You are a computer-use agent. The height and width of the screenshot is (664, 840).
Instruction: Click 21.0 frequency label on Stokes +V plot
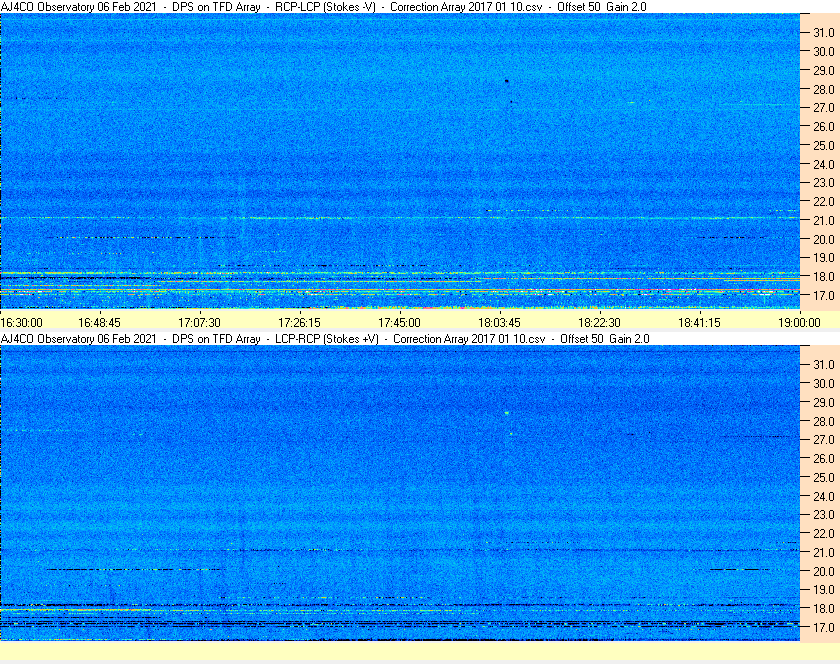(824, 552)
